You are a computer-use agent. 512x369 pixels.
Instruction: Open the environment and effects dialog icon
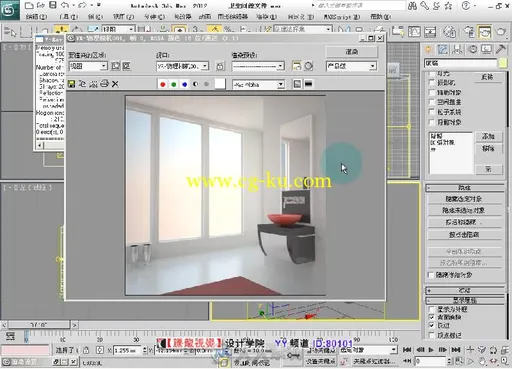click(308, 66)
